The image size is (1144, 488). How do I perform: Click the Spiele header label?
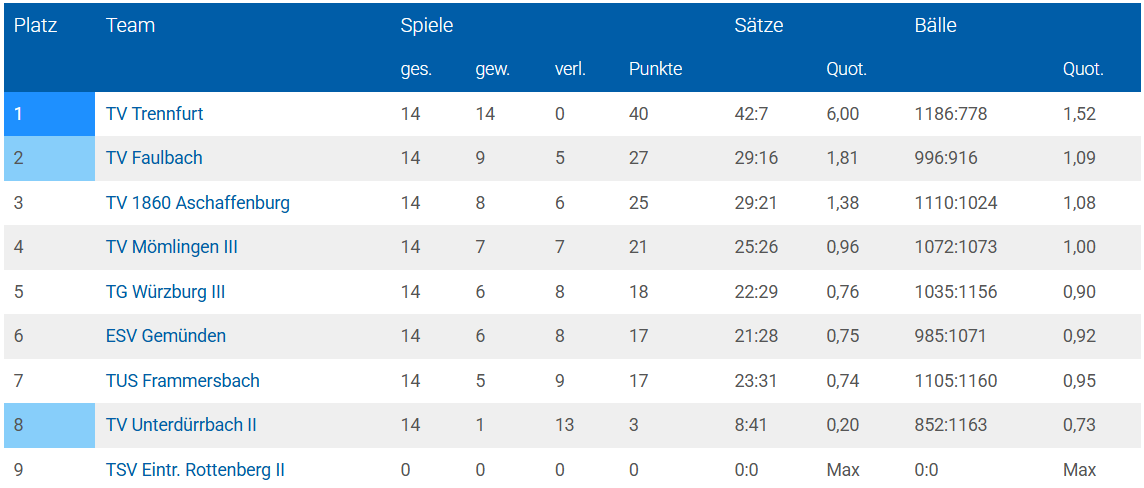[426, 26]
